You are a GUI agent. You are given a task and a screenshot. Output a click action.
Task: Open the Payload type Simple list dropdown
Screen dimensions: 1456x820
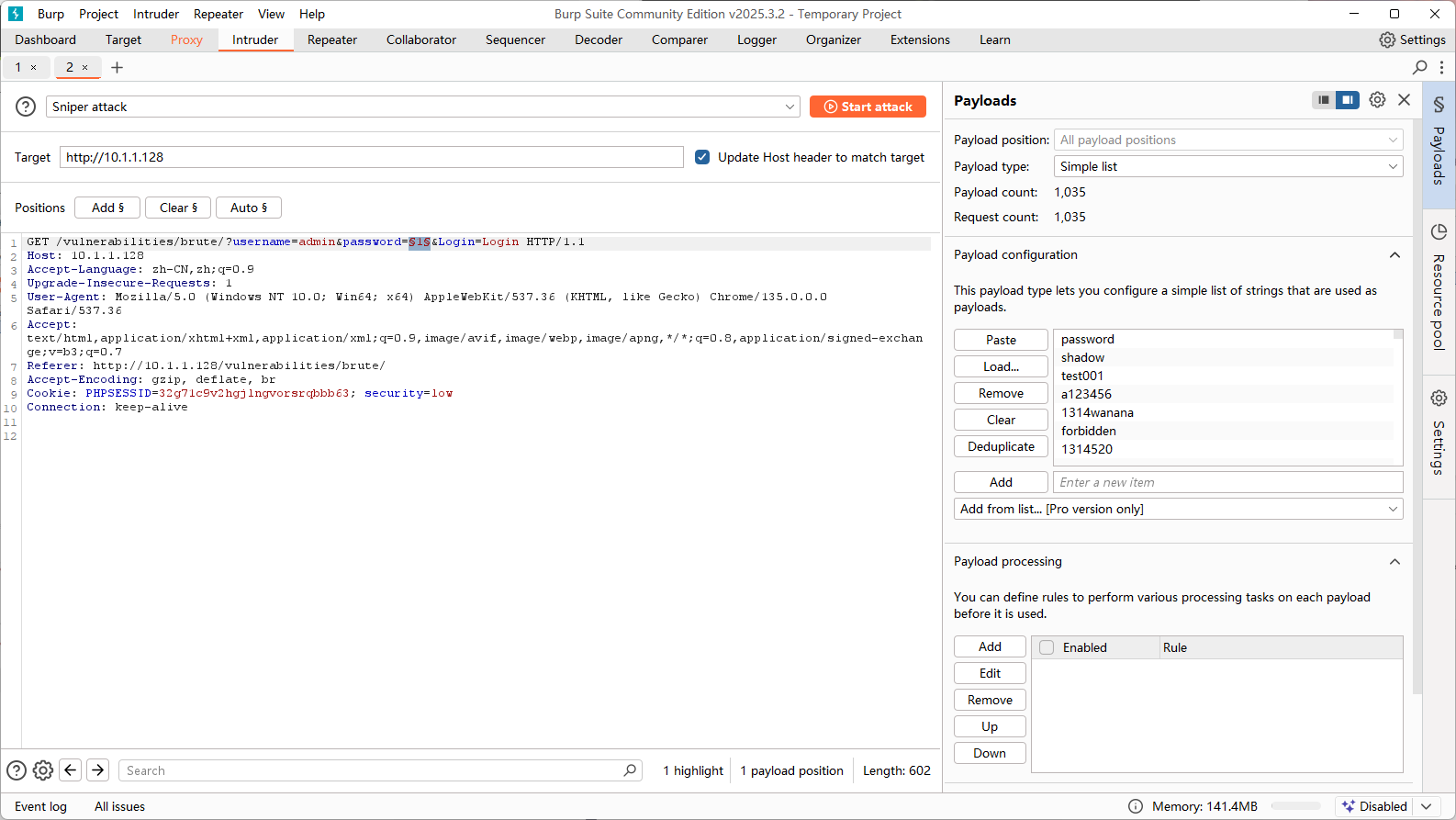coord(1228,166)
